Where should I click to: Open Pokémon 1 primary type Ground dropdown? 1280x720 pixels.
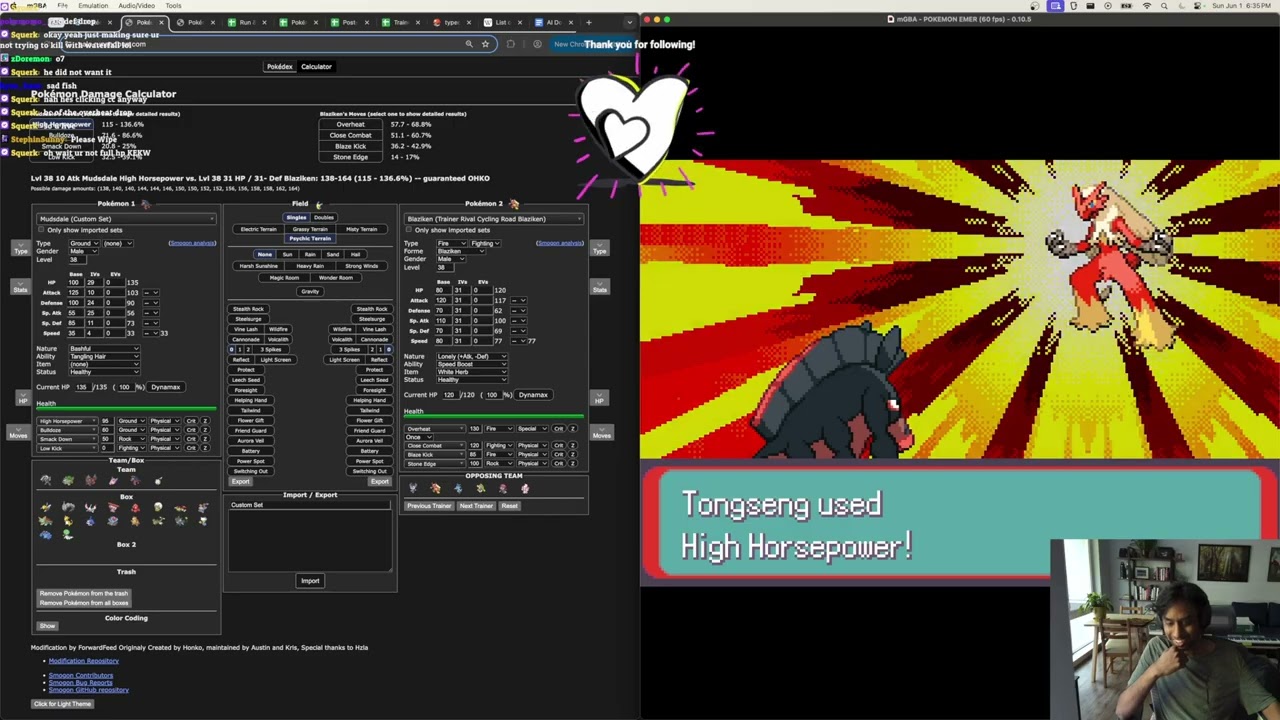84,243
